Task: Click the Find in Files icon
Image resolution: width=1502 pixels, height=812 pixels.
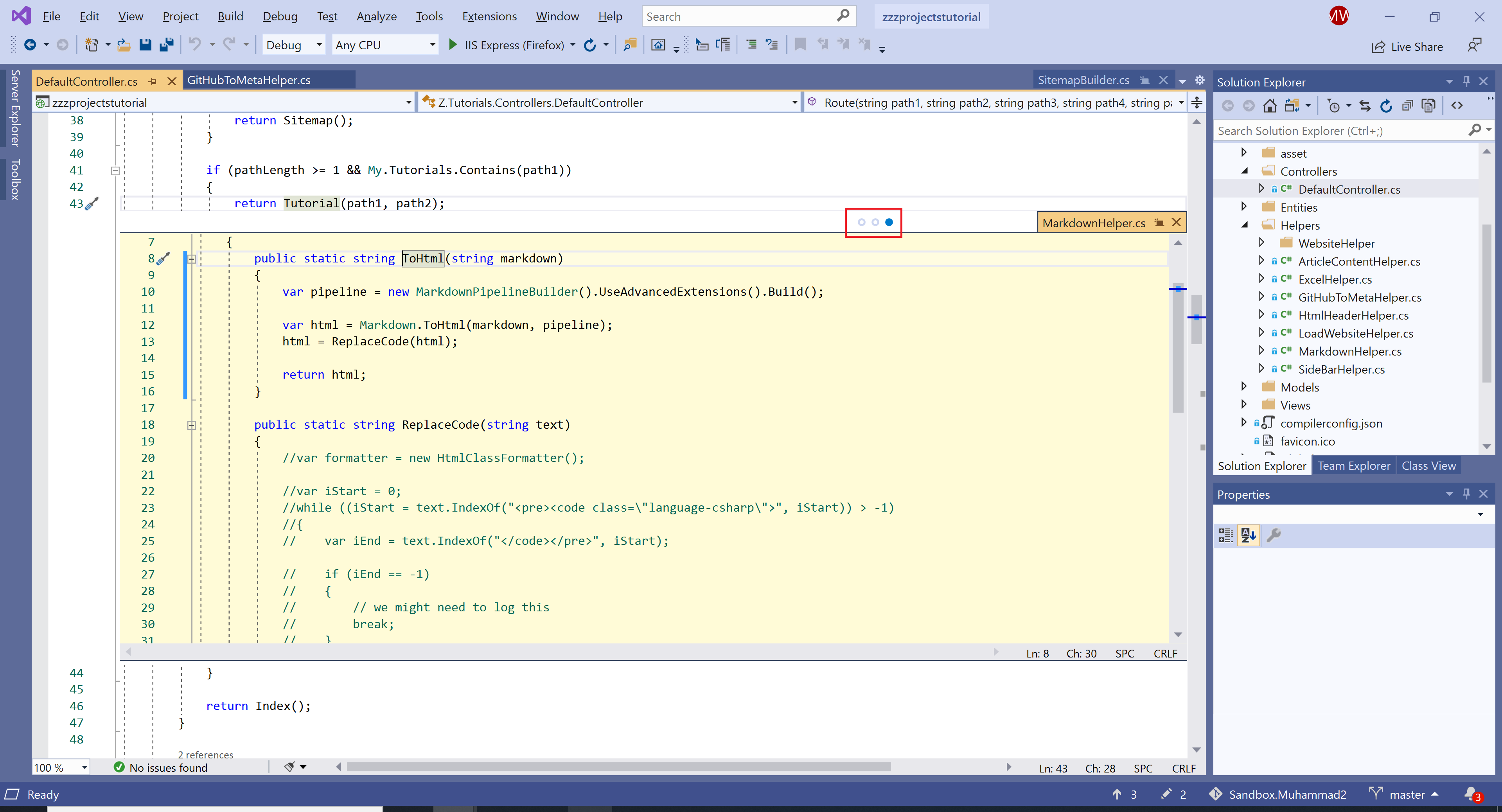Action: (629, 45)
